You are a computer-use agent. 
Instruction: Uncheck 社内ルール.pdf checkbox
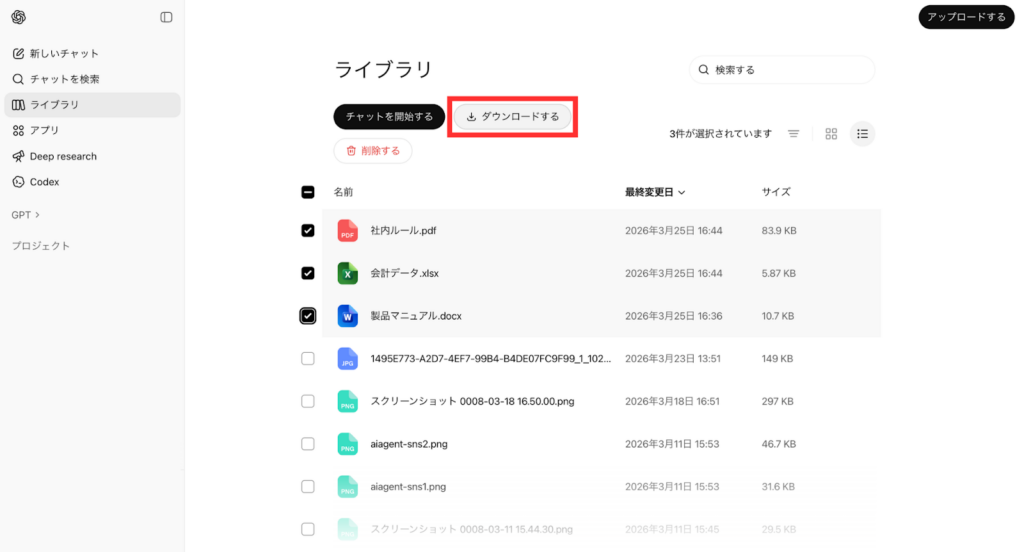(x=308, y=231)
